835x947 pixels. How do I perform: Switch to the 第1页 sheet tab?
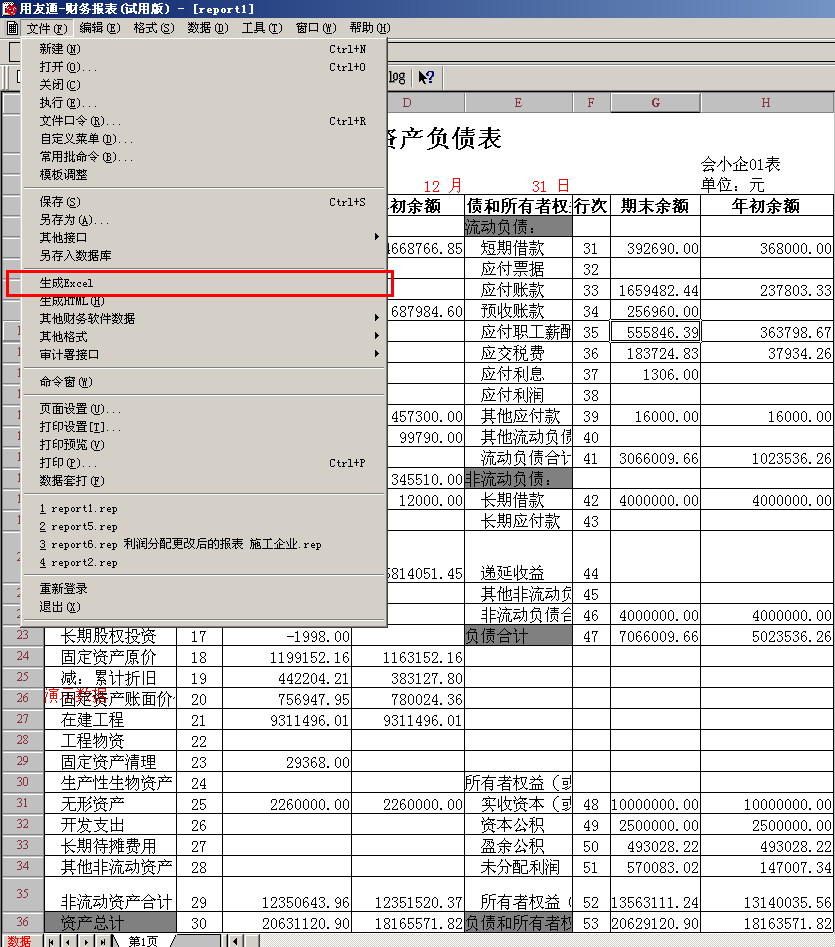143,940
